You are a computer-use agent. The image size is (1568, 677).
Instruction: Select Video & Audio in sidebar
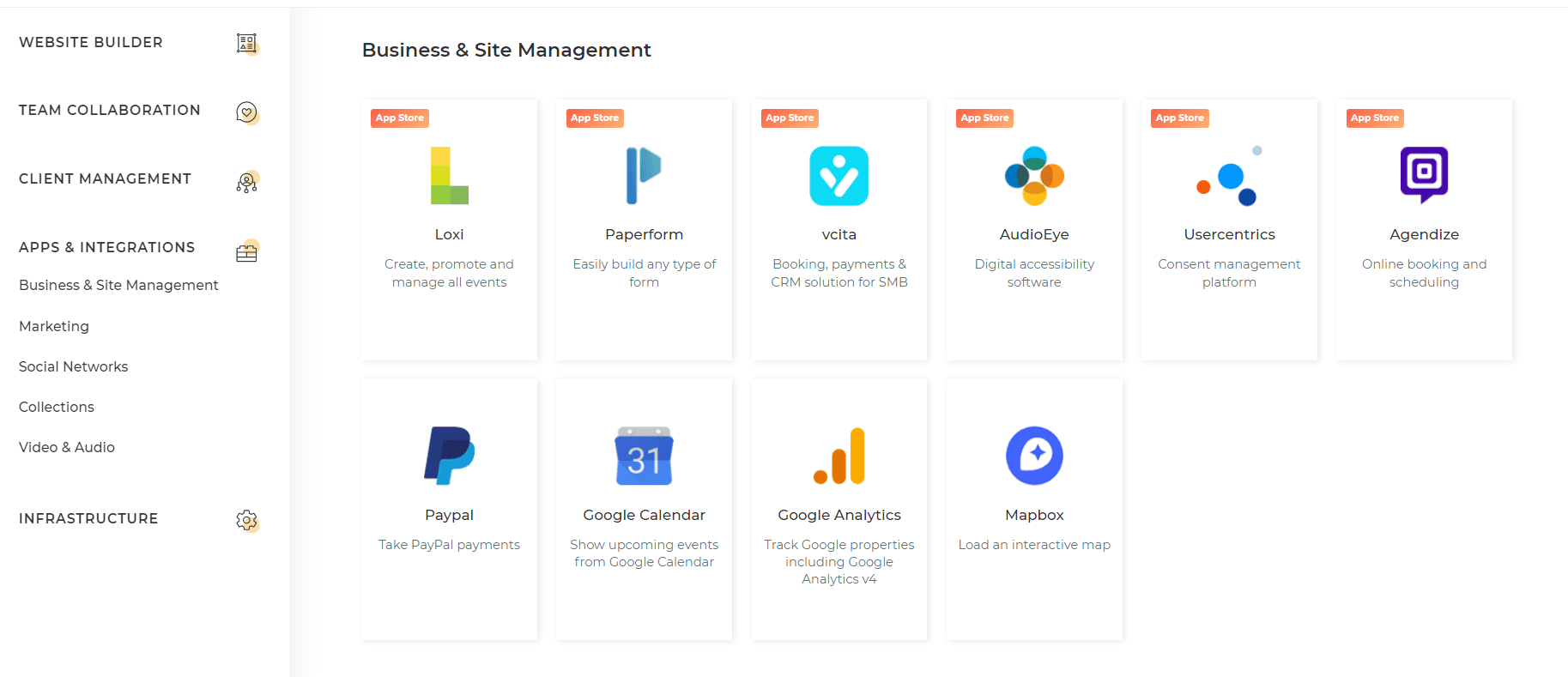tap(67, 447)
